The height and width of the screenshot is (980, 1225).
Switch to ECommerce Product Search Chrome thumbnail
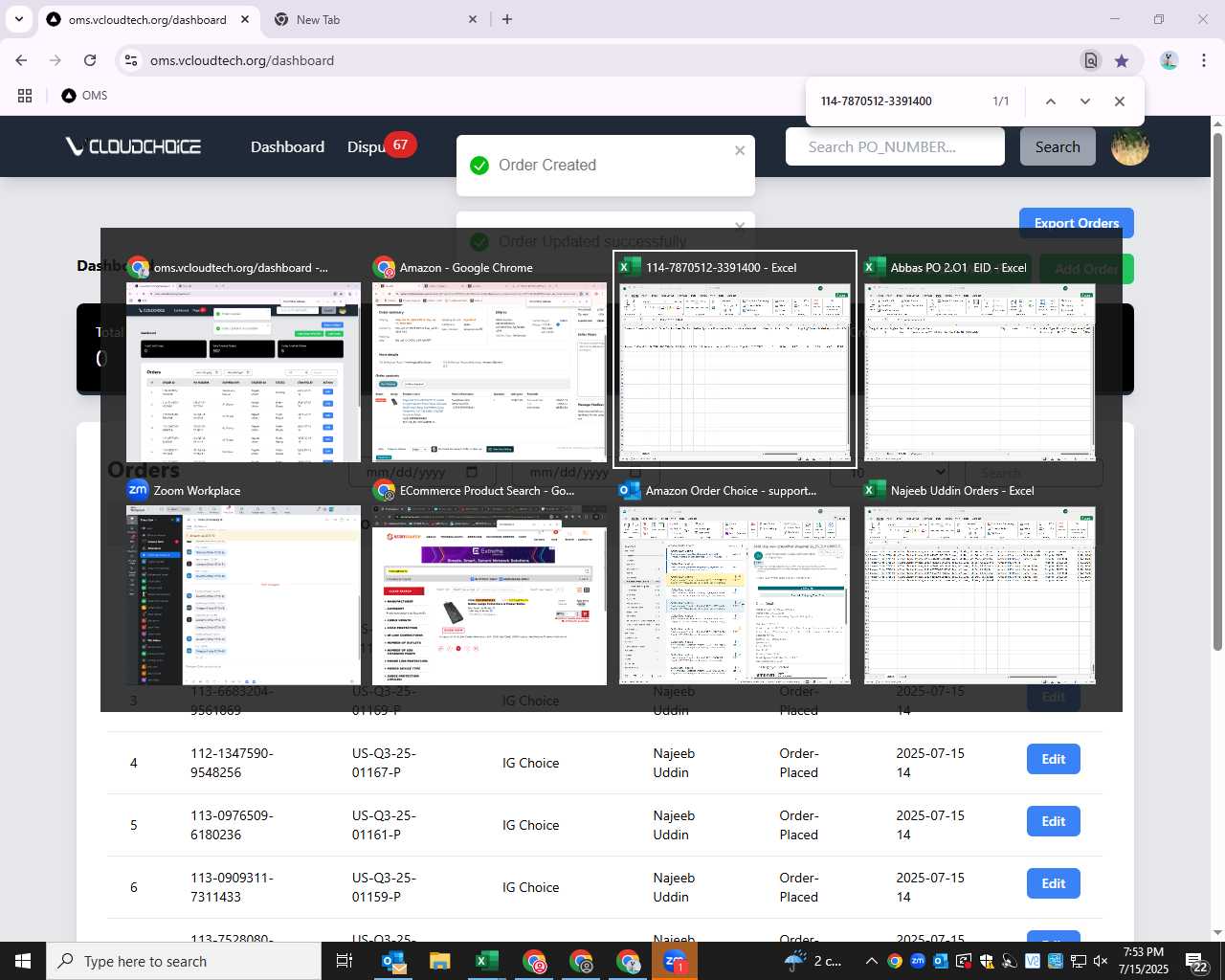pos(489,583)
